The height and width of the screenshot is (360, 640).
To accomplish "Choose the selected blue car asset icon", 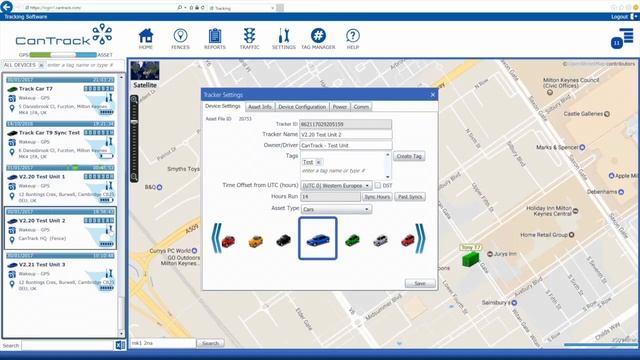I will [318, 239].
